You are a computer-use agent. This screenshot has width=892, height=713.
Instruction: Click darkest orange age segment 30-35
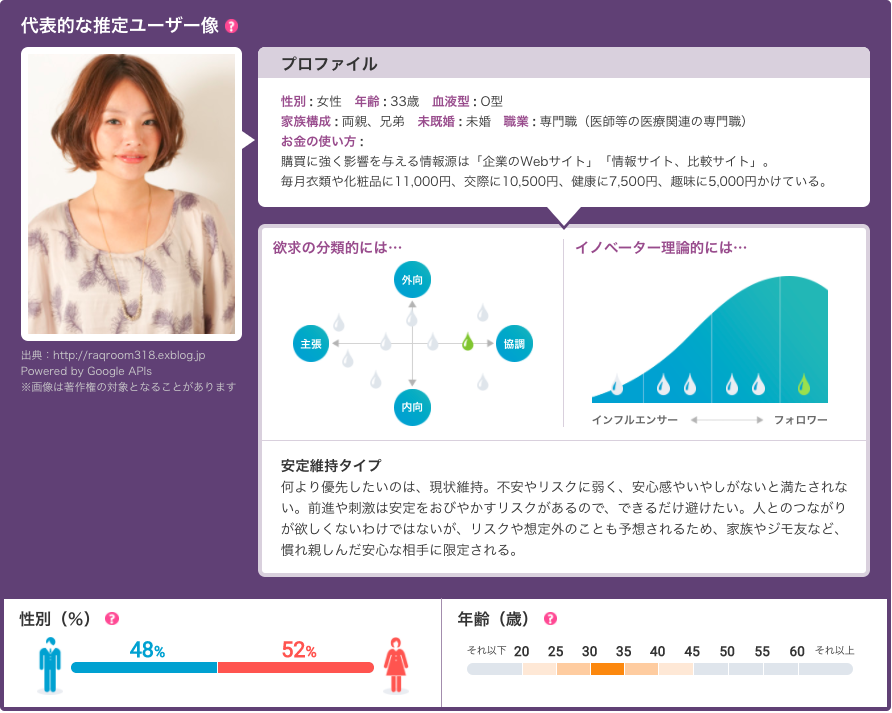coord(608,669)
